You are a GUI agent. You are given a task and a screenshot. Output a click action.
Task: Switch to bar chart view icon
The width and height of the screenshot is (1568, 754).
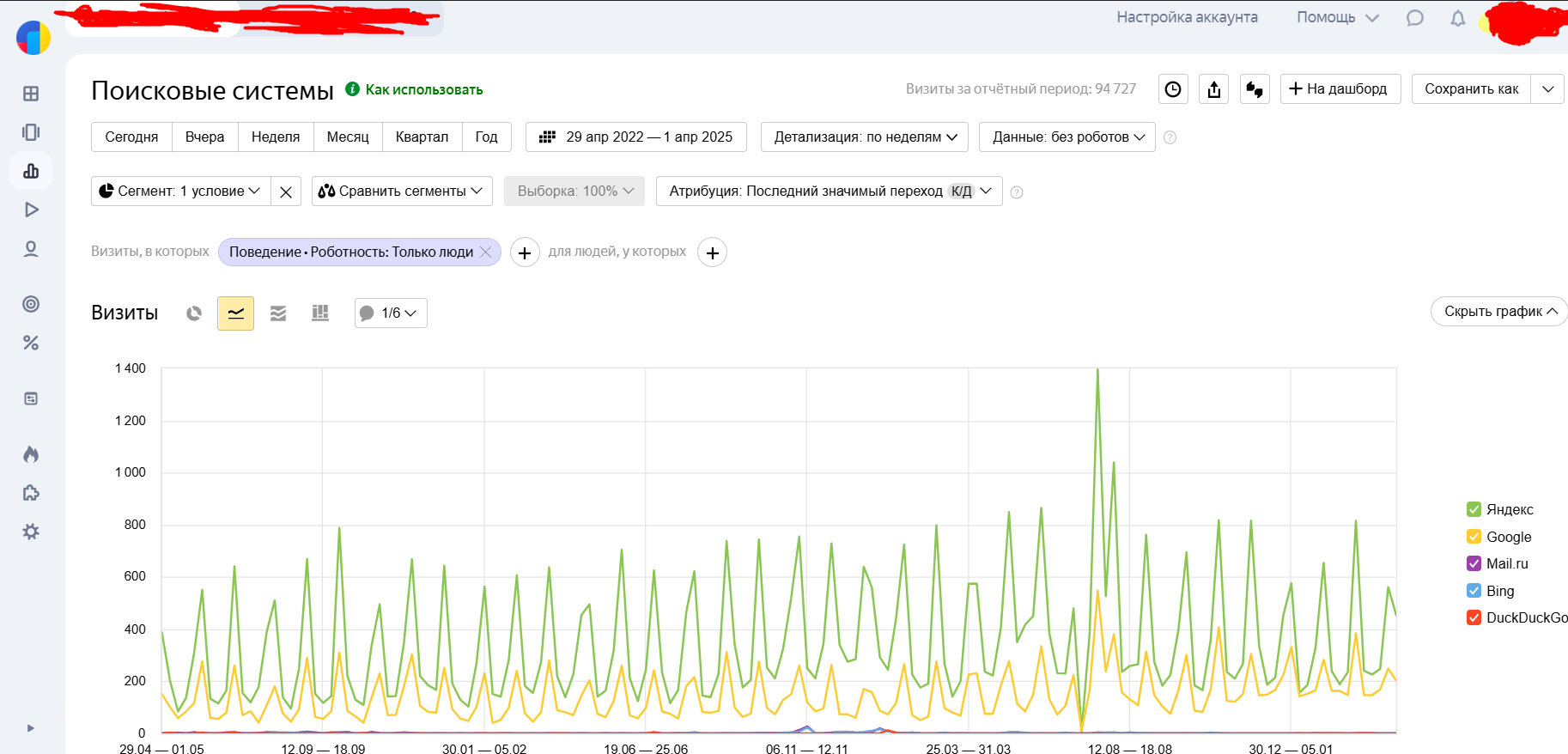tap(320, 313)
